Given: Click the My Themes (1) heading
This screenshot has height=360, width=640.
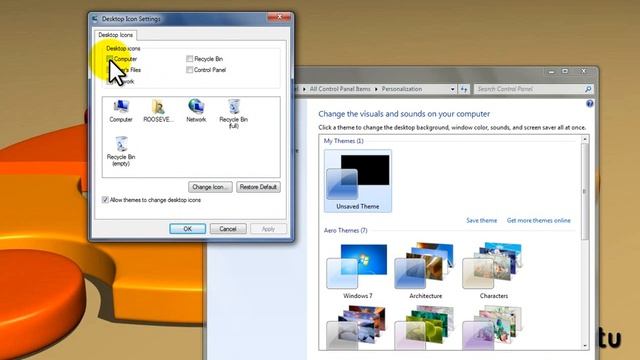Looking at the screenshot, I should click(343, 141).
